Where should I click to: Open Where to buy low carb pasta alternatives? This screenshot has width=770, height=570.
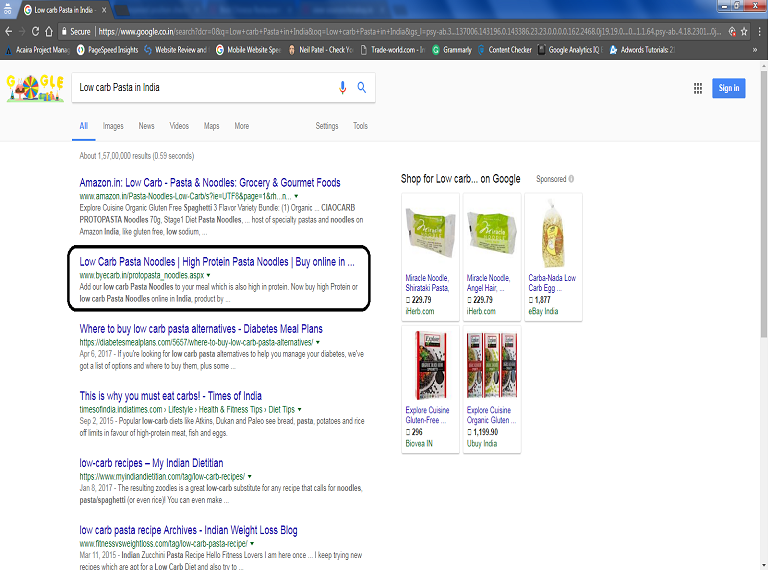(x=201, y=329)
